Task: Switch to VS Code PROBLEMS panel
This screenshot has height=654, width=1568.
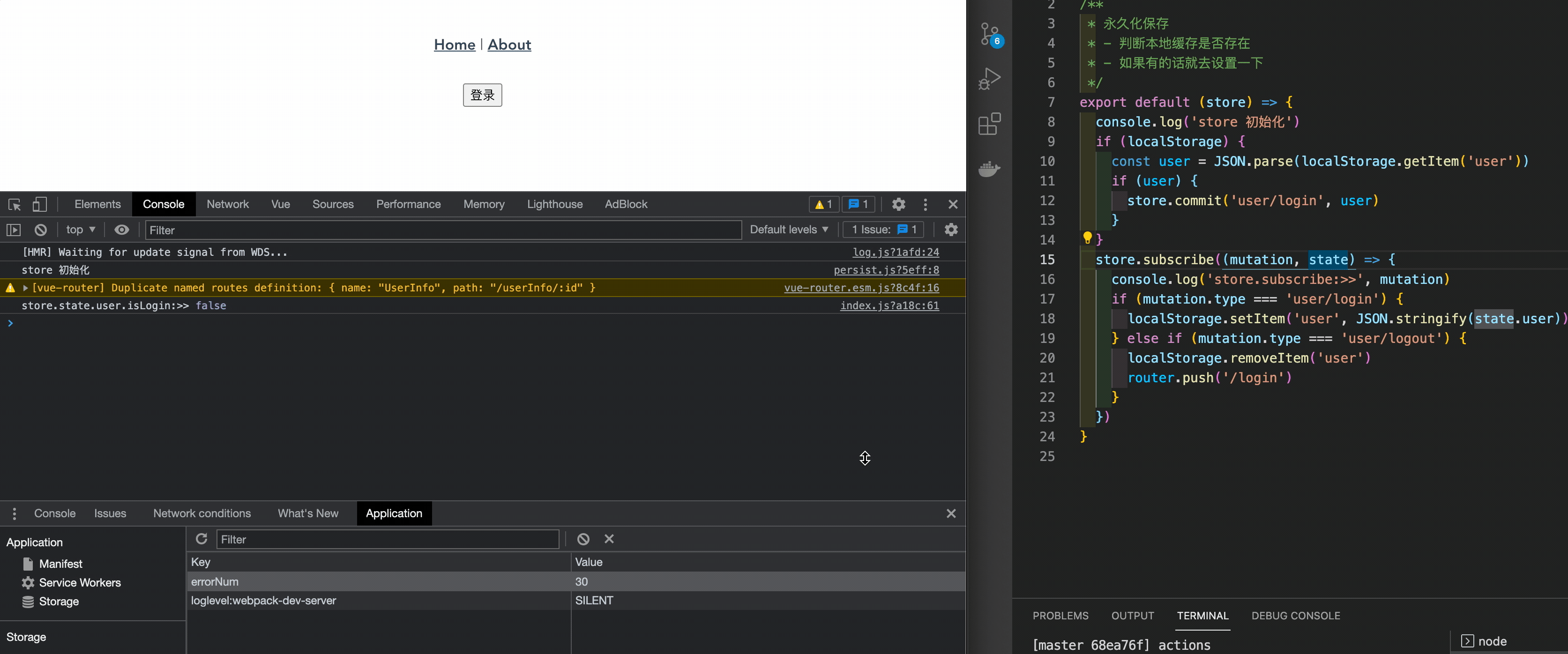Action: pyautogui.click(x=1060, y=616)
